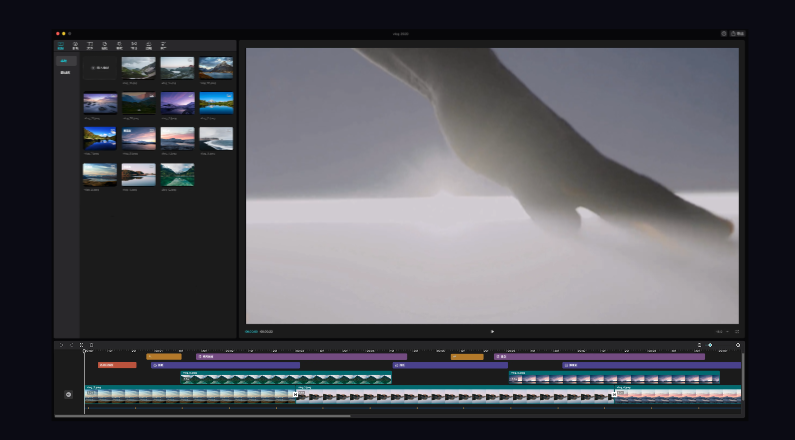Click the Export button in the title bar

point(738,33)
